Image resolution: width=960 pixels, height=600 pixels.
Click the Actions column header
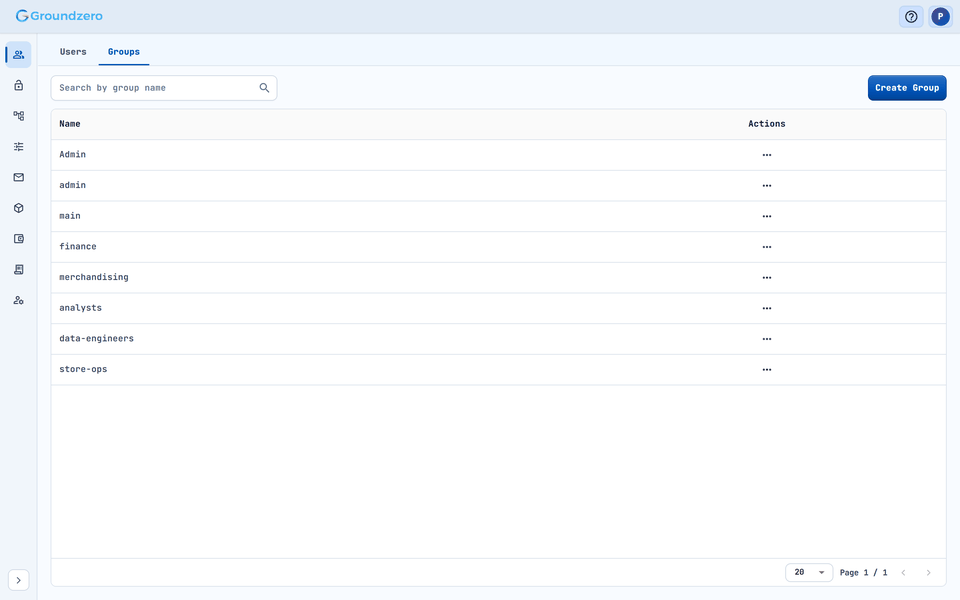coord(767,124)
